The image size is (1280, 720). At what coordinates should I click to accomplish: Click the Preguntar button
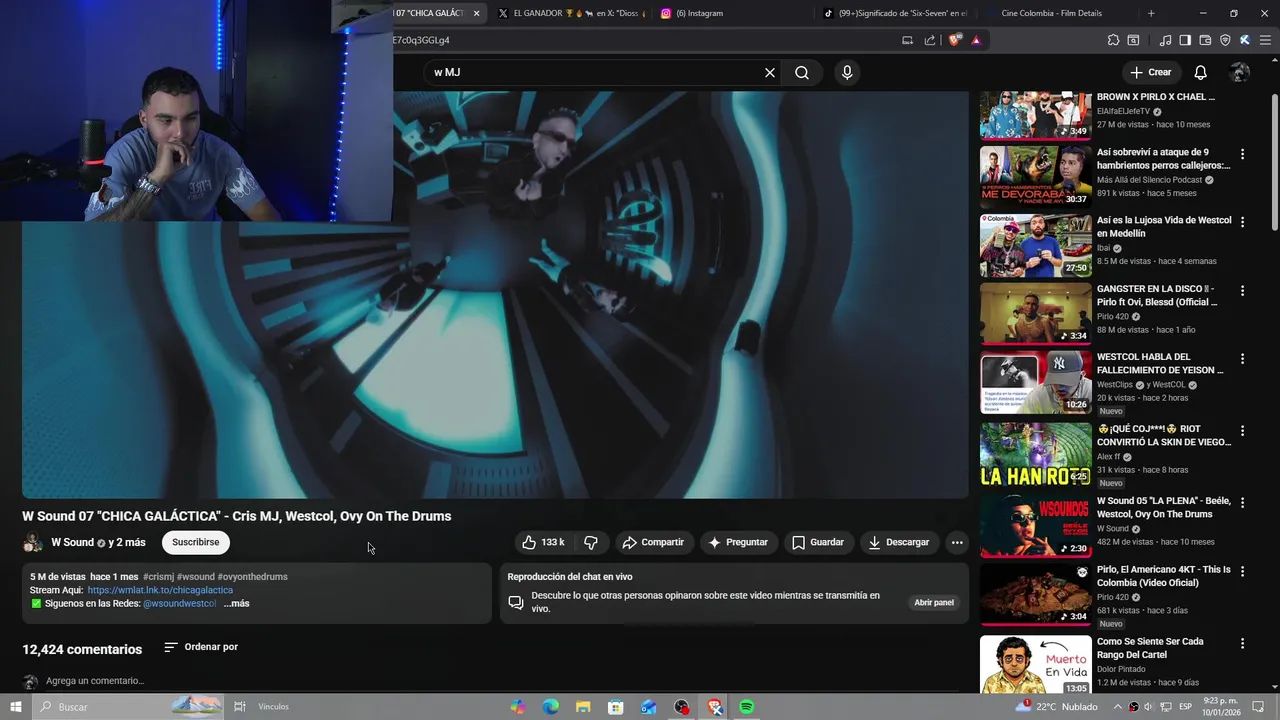pyautogui.click(x=738, y=542)
